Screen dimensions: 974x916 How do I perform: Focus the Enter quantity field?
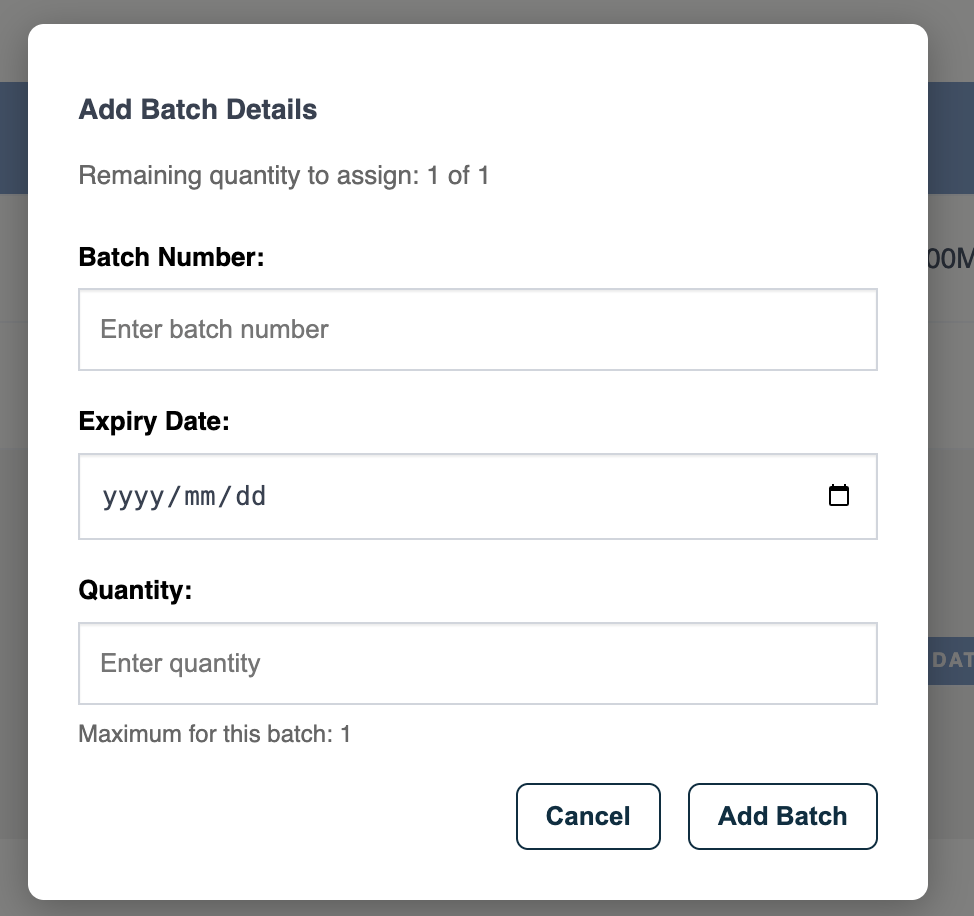[478, 663]
